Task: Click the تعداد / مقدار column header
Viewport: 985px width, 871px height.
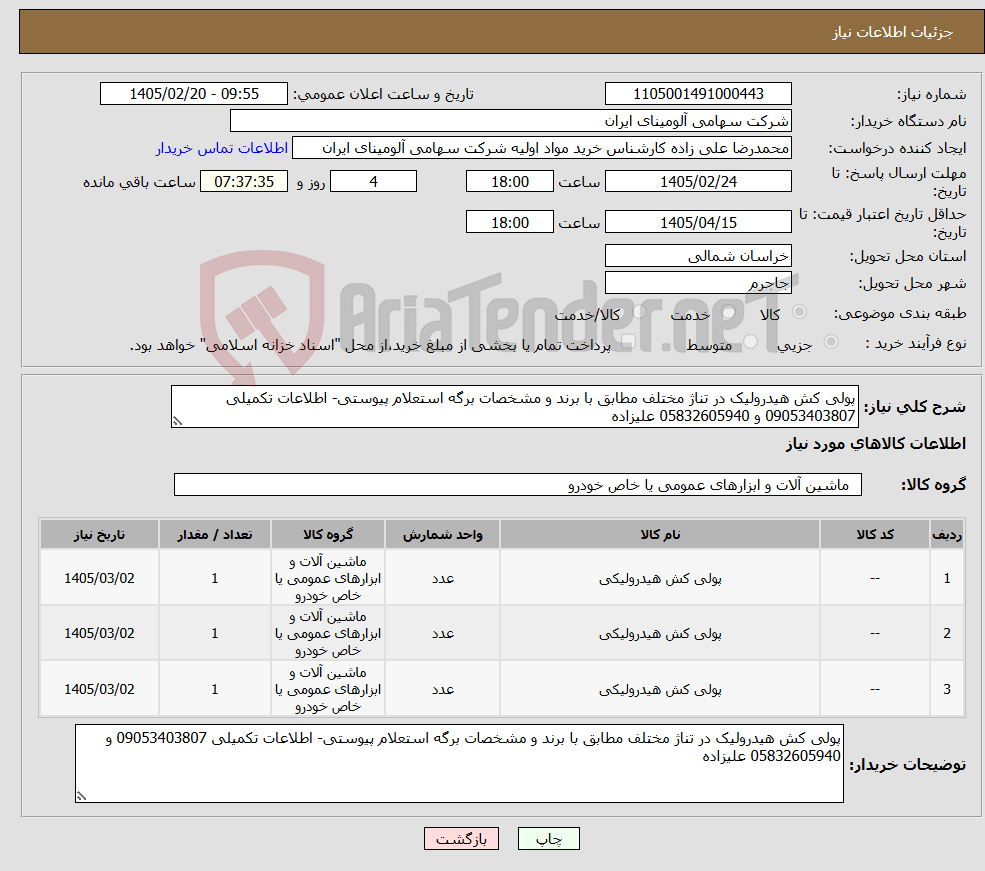Action: [x=214, y=534]
